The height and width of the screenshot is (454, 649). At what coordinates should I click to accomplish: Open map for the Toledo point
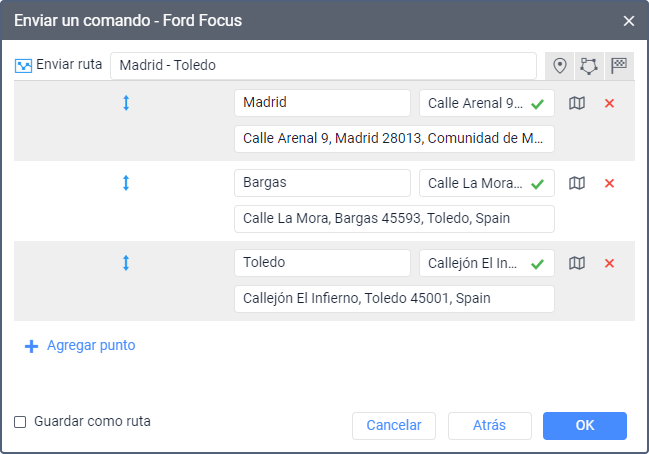click(577, 263)
